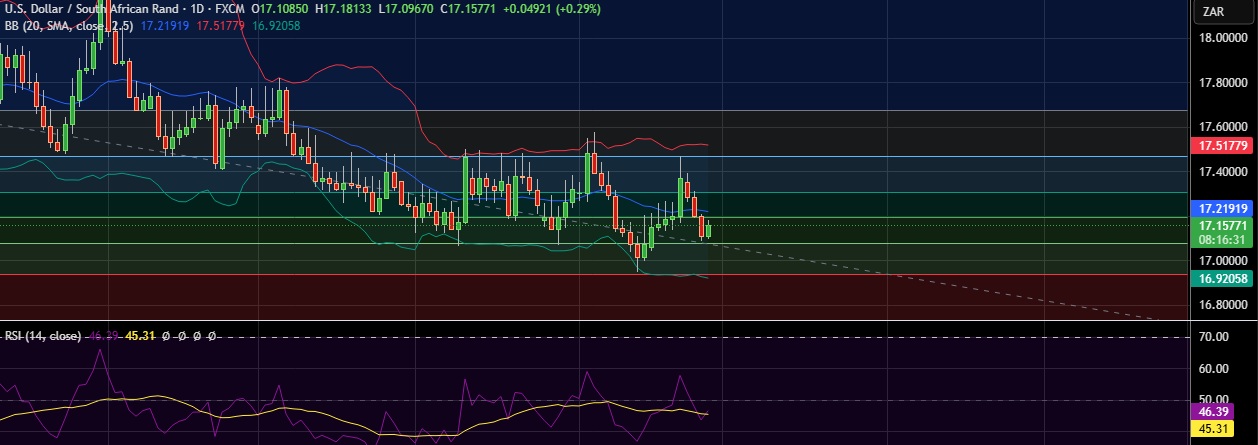Viewport: 1258px width, 445px height.
Task: Click the 16.80000 price axis tick
Action: (1225, 304)
